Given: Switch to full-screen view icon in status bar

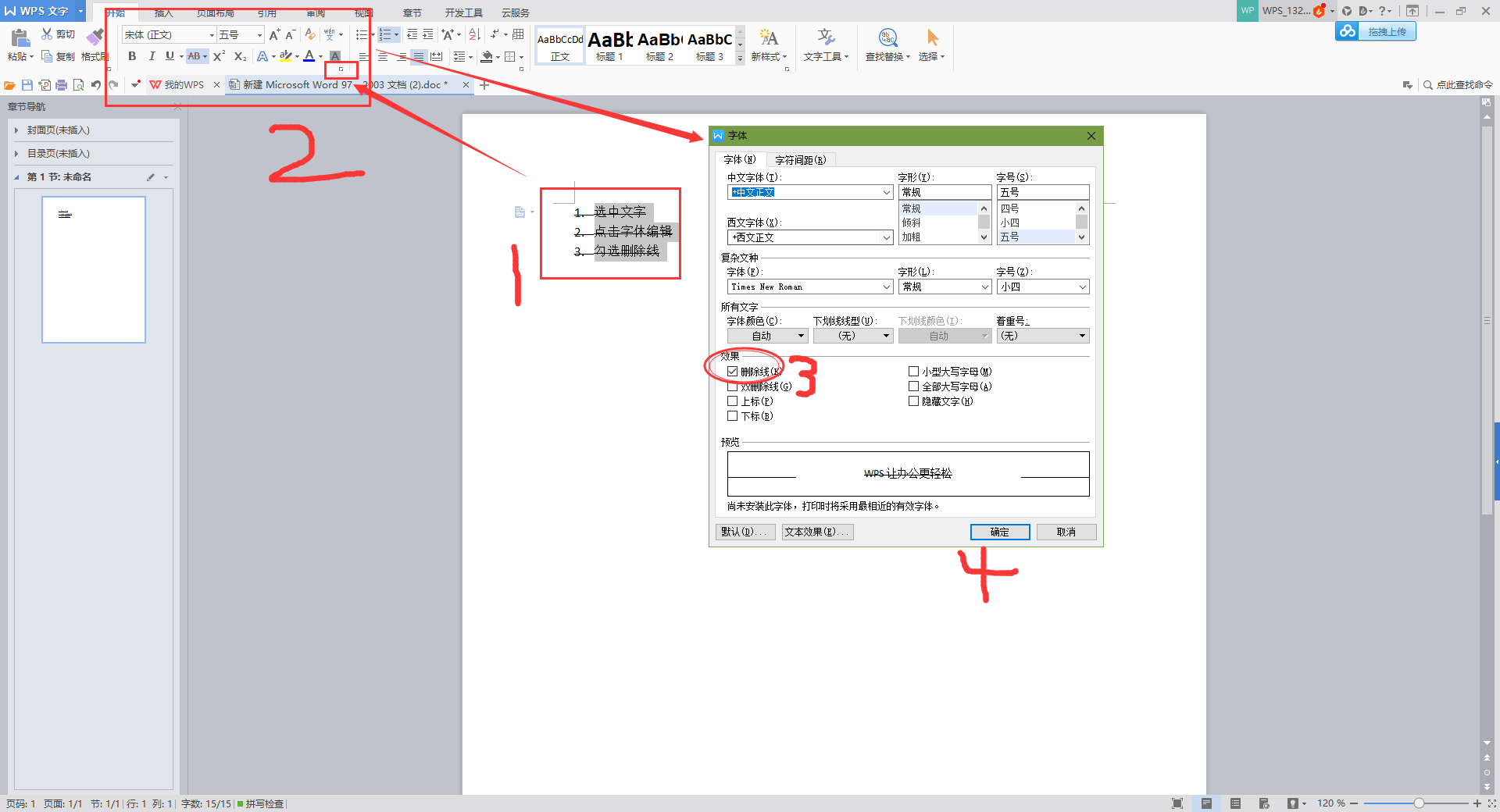Looking at the screenshot, I should tap(1177, 803).
